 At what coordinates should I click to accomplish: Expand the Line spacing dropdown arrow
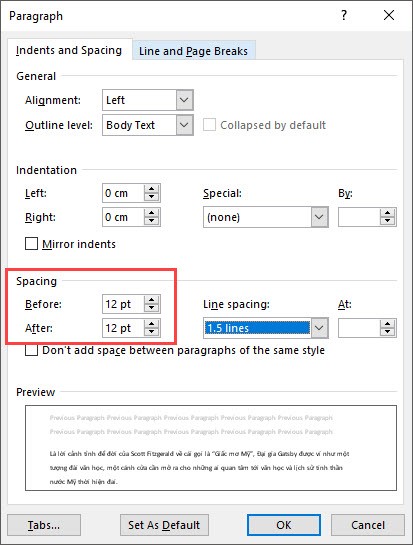[319, 328]
